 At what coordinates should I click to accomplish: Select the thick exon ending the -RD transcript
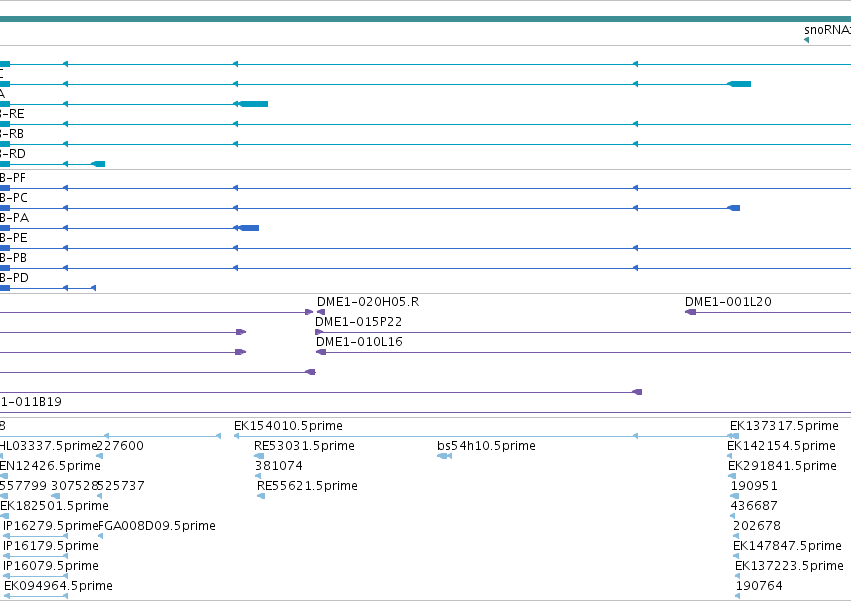click(x=98, y=164)
